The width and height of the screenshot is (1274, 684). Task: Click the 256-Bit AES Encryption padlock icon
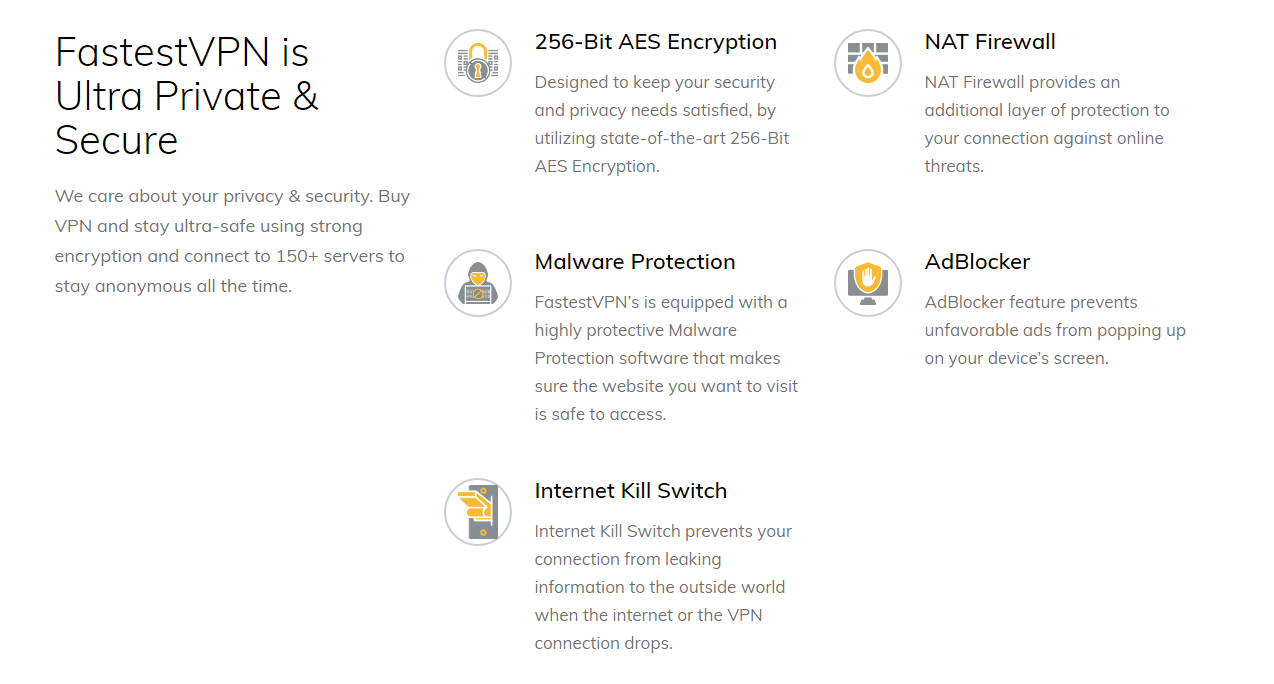coord(478,63)
